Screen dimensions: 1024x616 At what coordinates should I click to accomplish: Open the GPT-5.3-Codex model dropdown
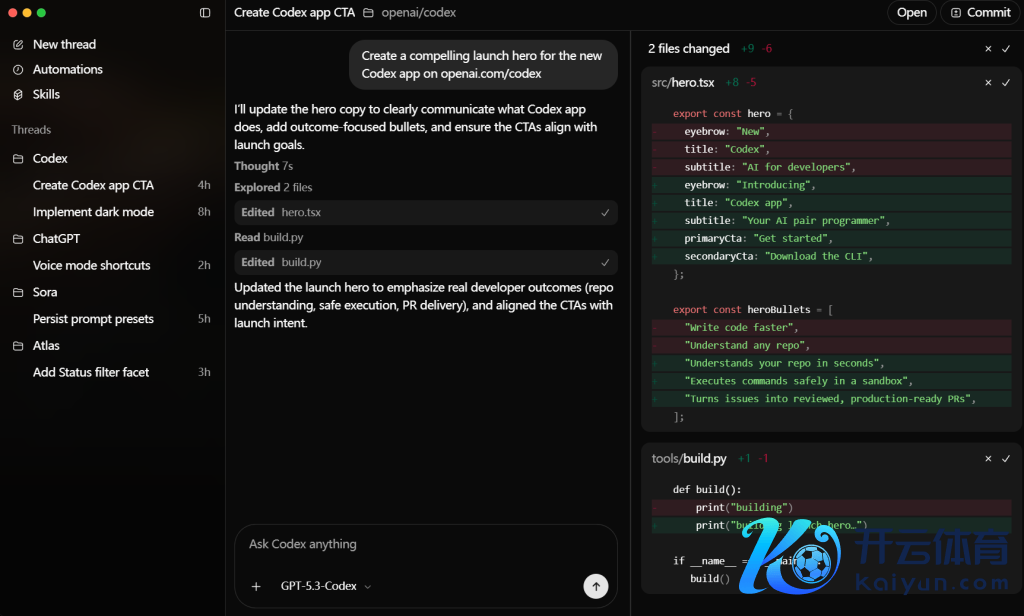[326, 587]
